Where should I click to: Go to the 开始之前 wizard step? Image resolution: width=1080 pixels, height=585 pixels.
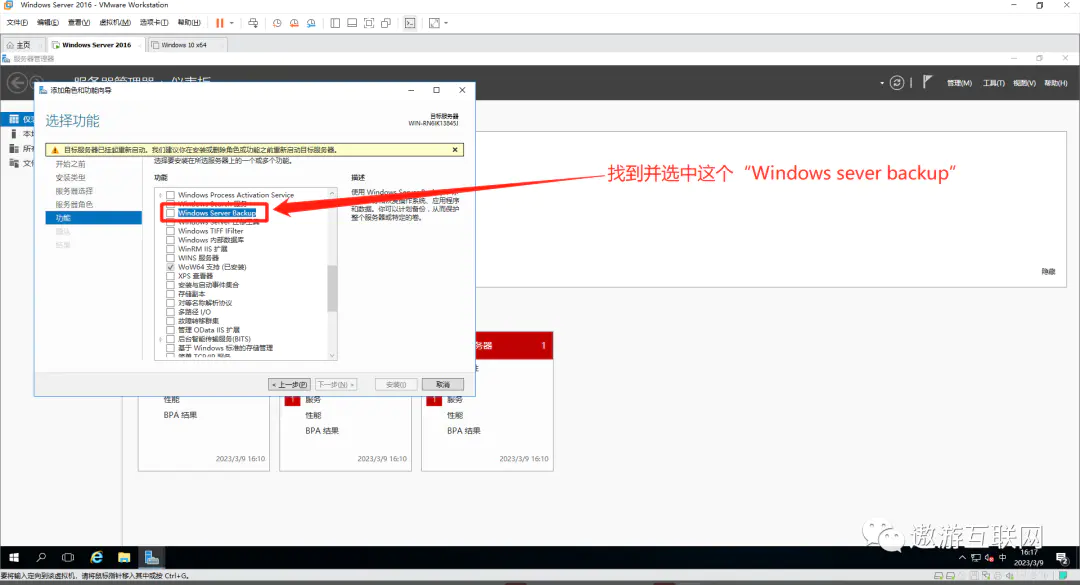[70, 164]
